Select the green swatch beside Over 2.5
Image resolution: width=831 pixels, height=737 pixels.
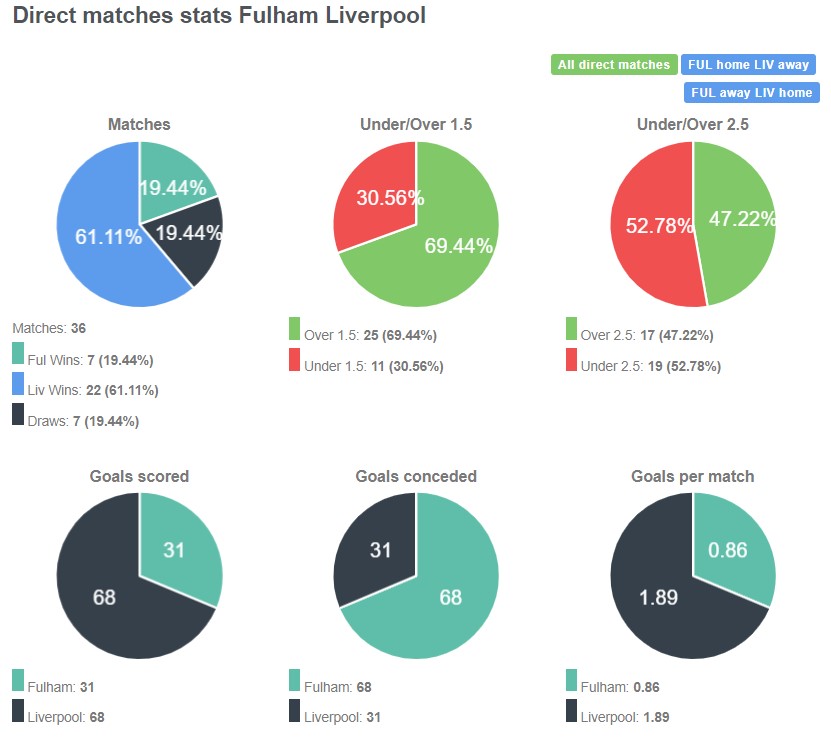point(572,336)
